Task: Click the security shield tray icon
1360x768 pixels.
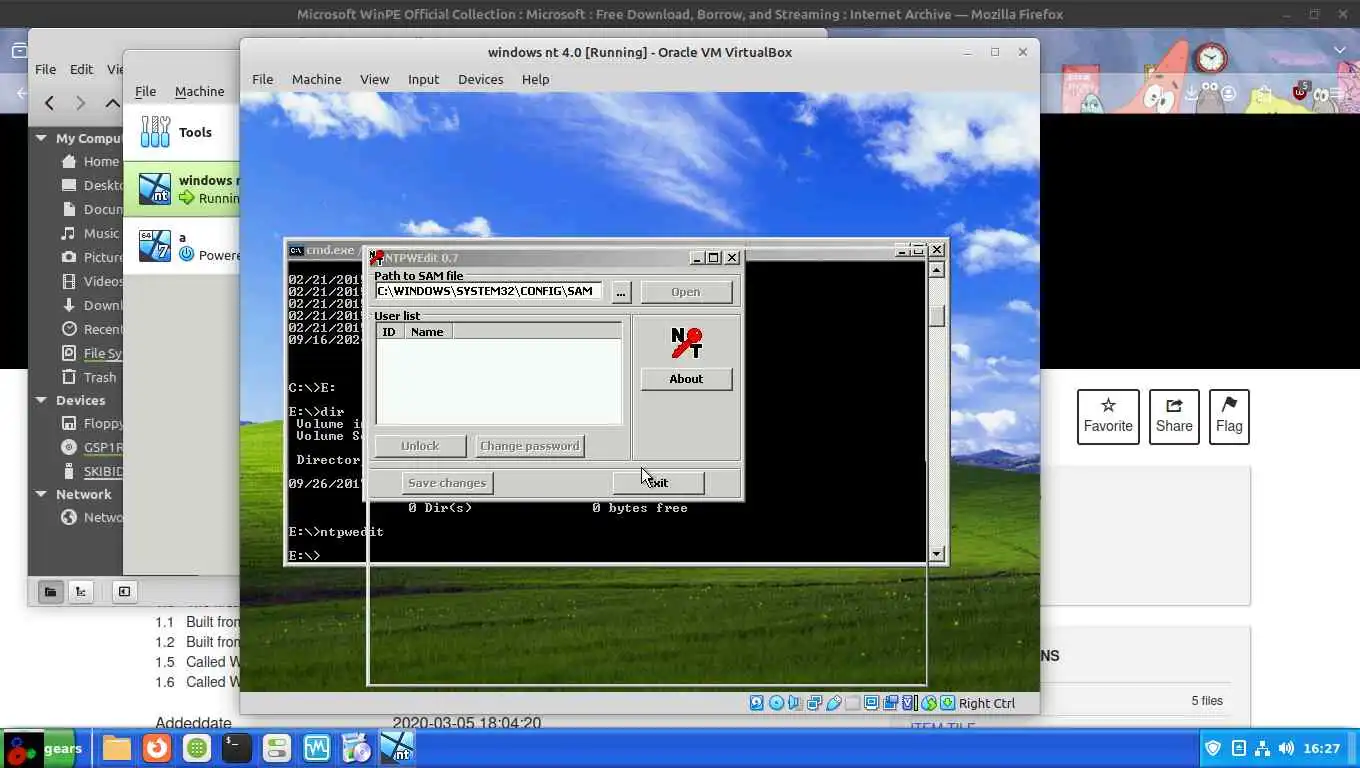Action: coord(1213,748)
